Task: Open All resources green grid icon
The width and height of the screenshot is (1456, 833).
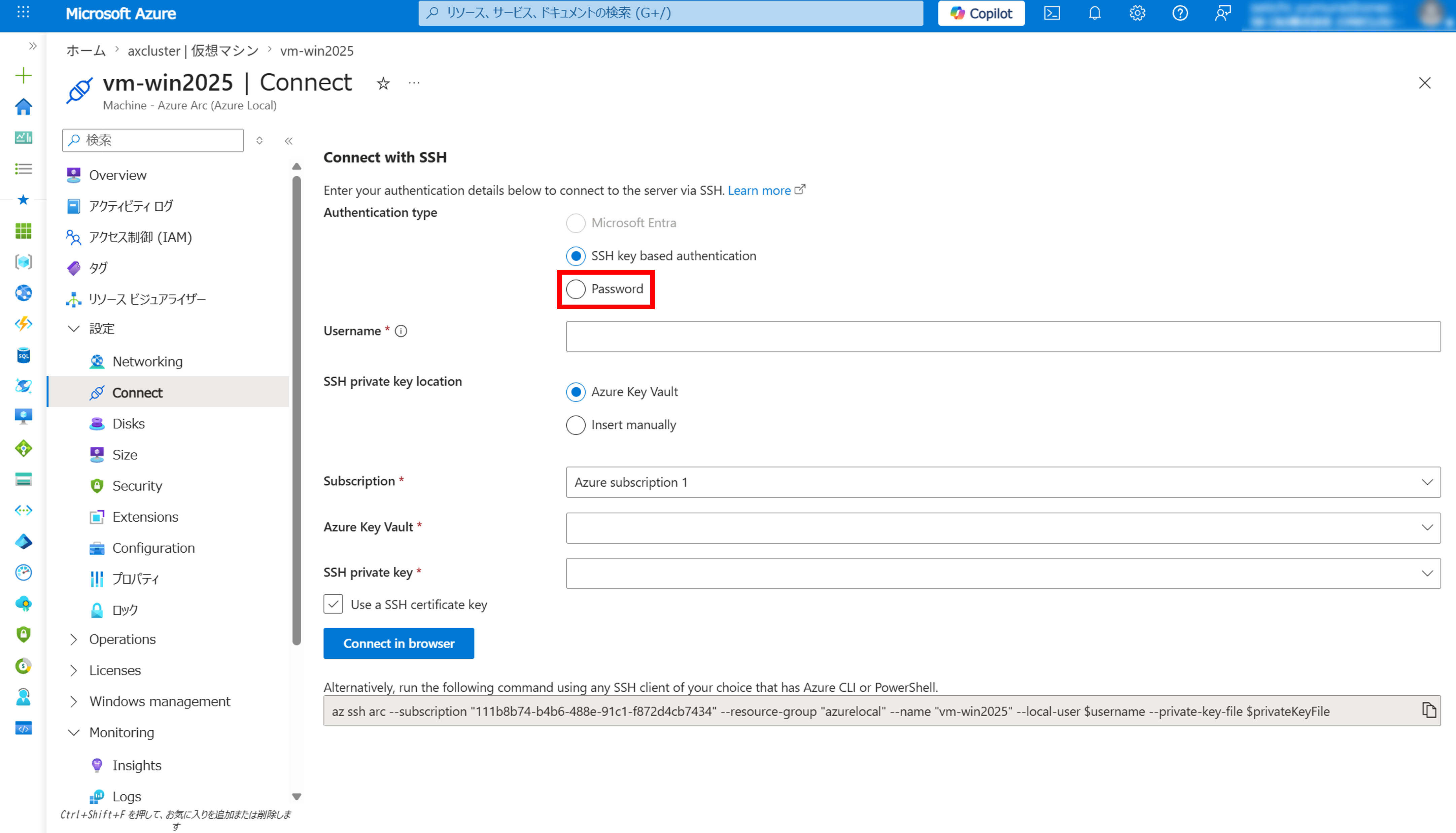Action: tap(24, 231)
